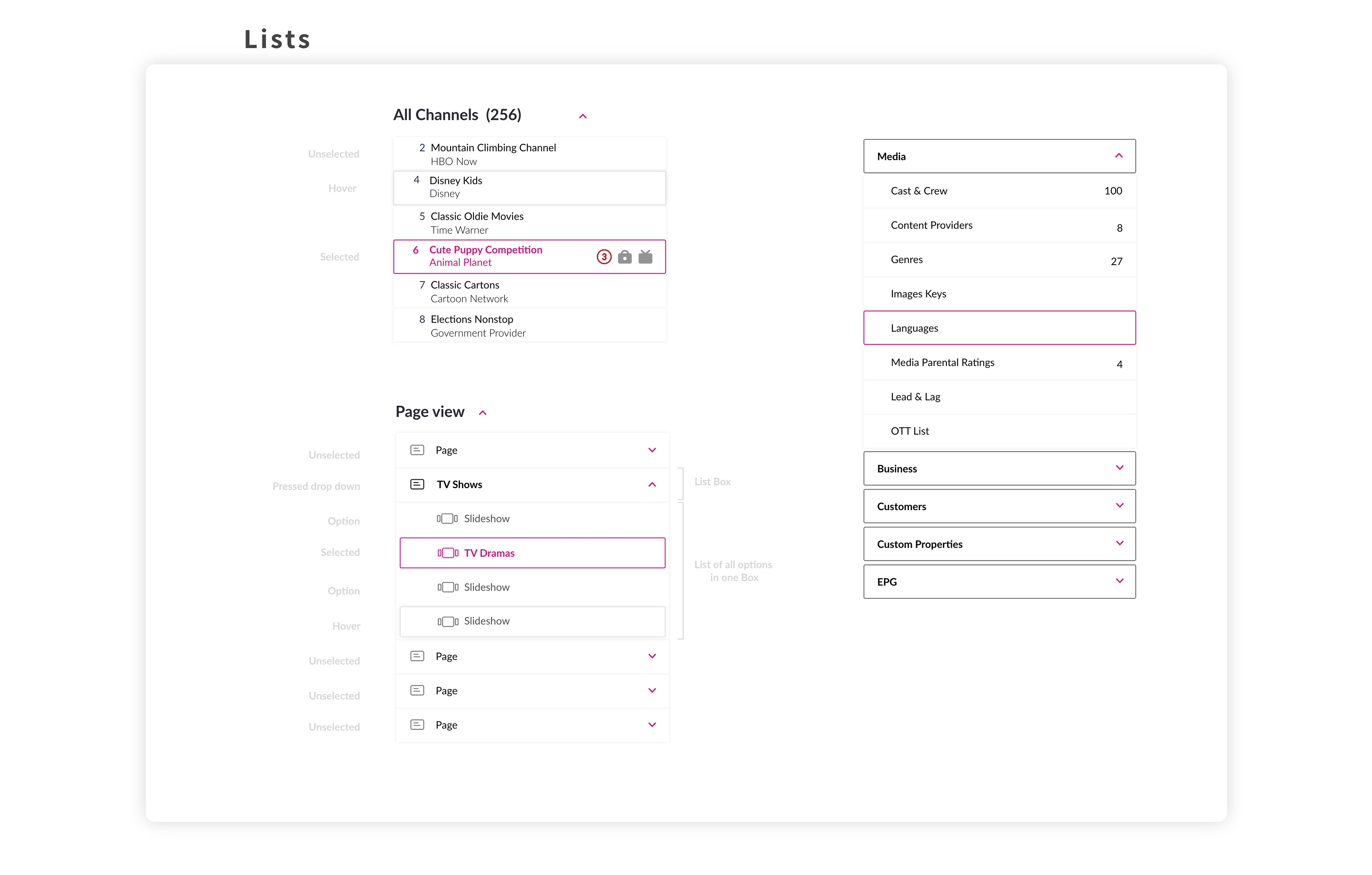Open Lead & Lag under Media
Viewport: 1372px width, 875px height.
pyautogui.click(x=999, y=397)
